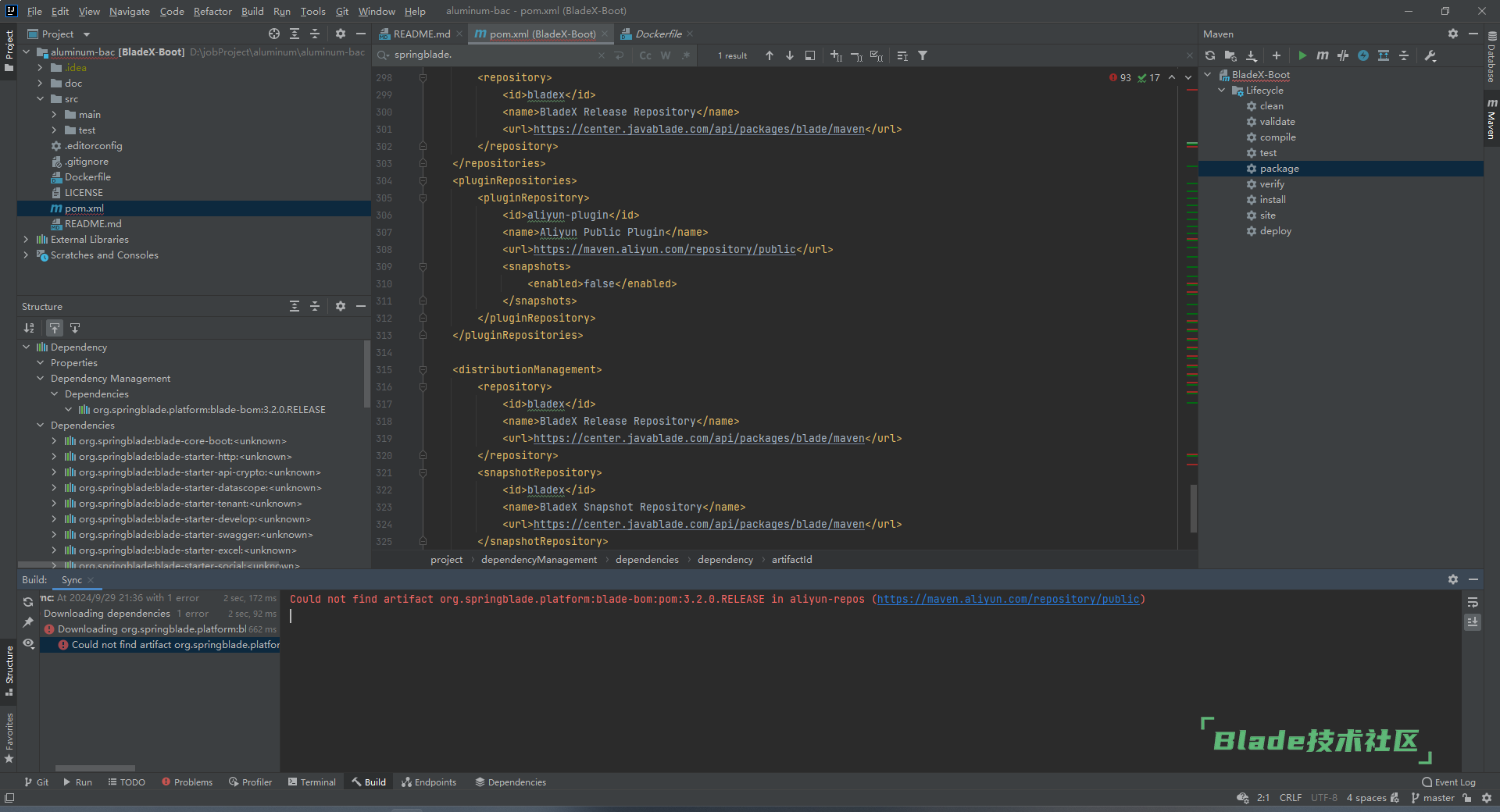
Task: Click Structure panel vertical scrollbar
Action: click(x=366, y=373)
